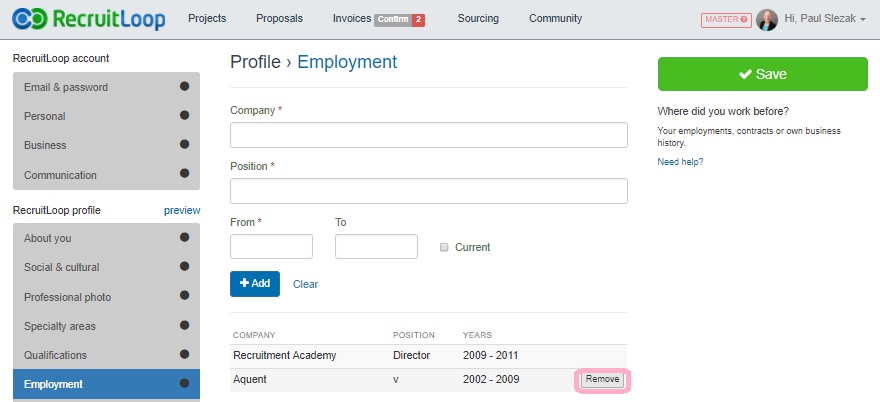Screen dimensions: 880x402
Task: Focus the Company input field
Action: 429,135
